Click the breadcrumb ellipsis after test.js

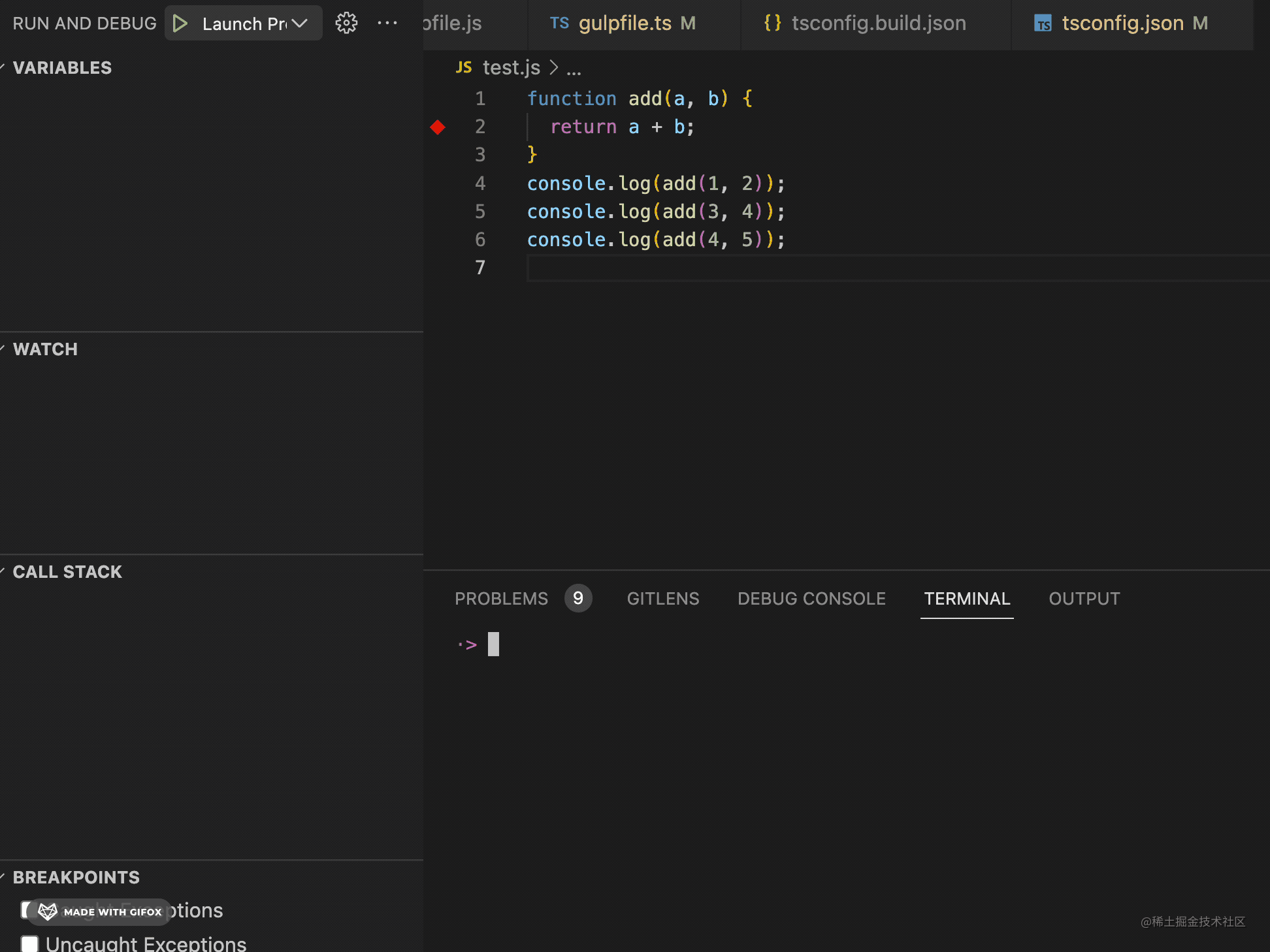pos(574,69)
